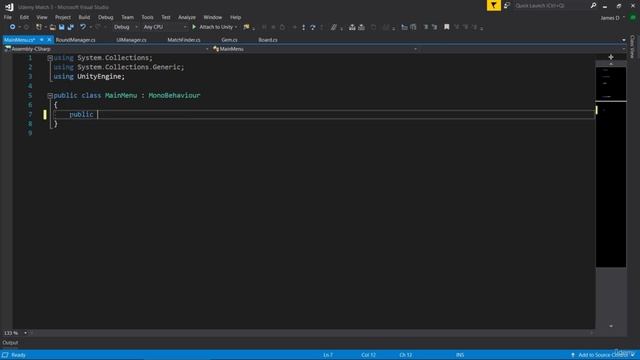Click the Quick Launch search magnifier icon
The width and height of the screenshot is (640, 360).
593,6
